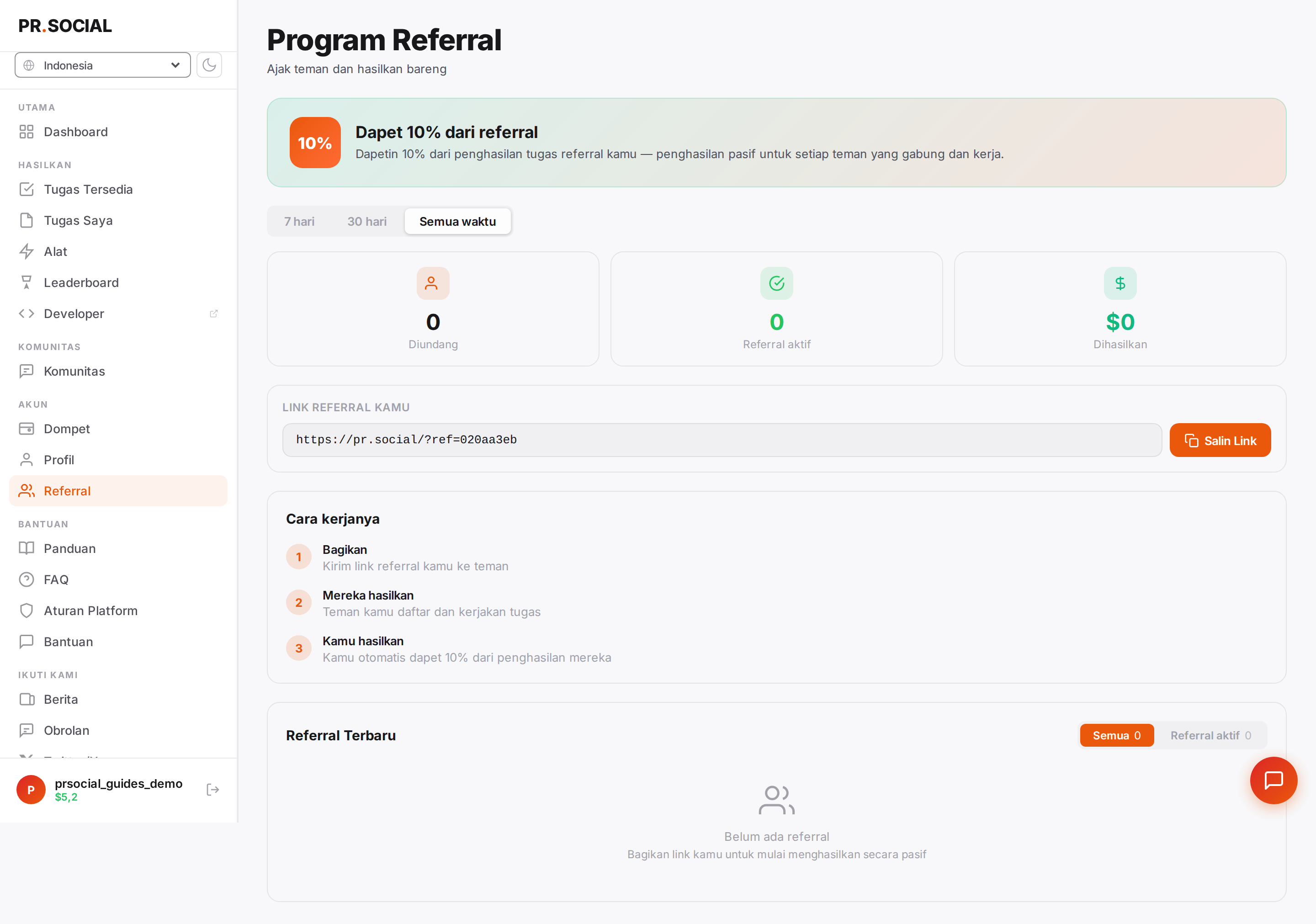The width and height of the screenshot is (1316, 924).
Task: Click the PR.SOCIAL logo
Action: click(x=65, y=26)
